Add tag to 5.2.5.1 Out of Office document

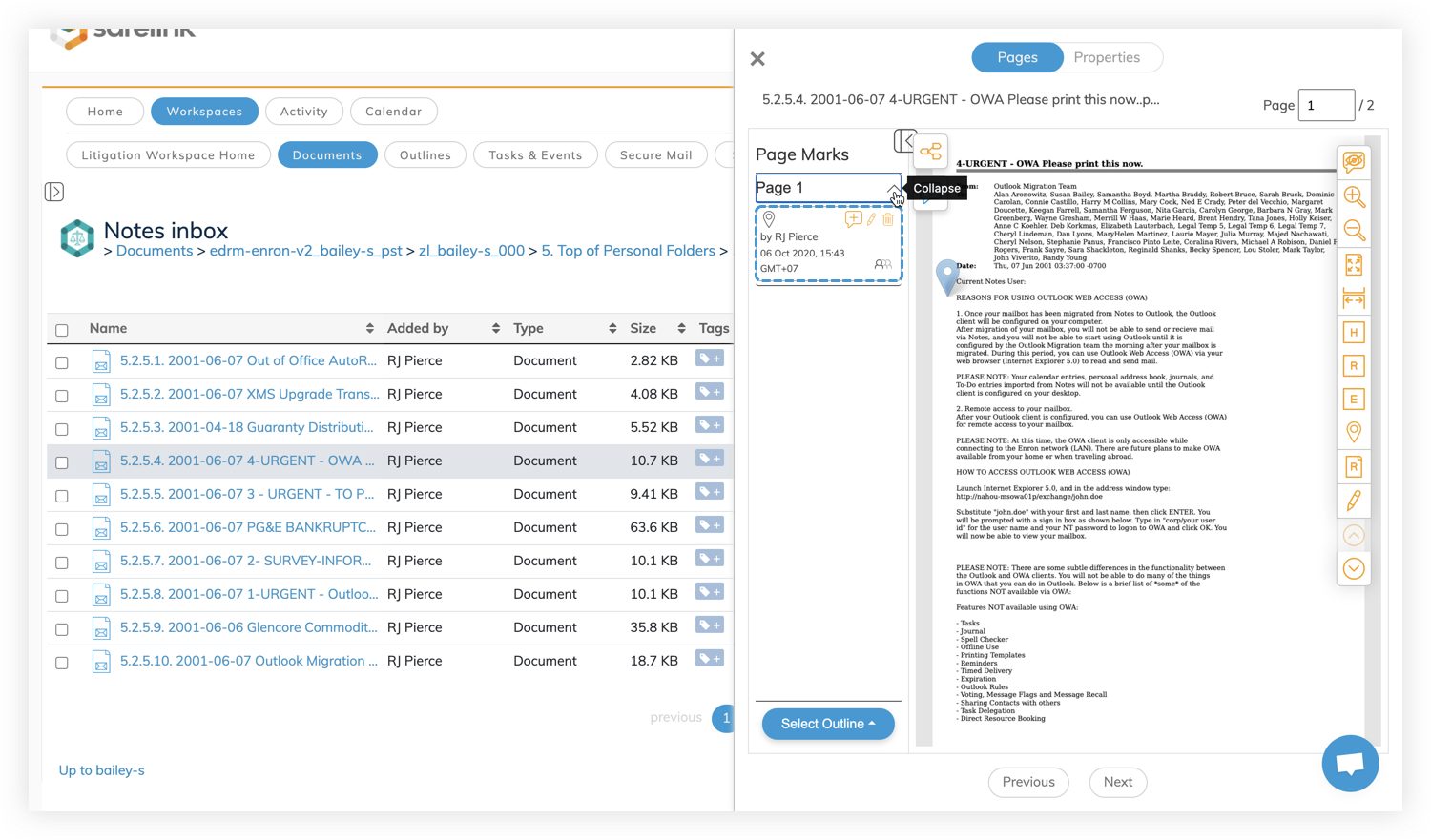710,359
